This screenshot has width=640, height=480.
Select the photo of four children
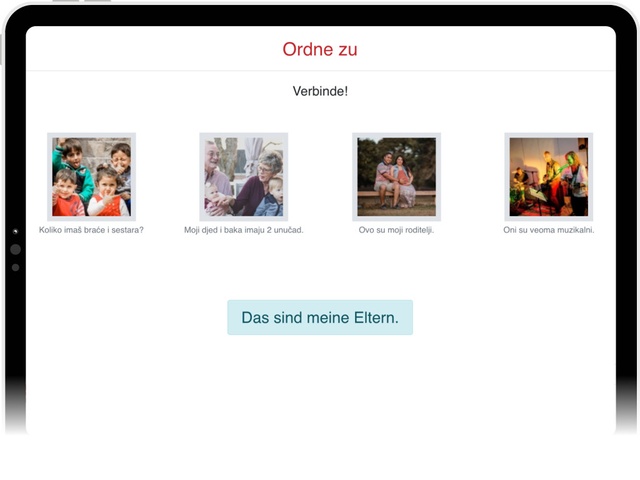[91, 177]
